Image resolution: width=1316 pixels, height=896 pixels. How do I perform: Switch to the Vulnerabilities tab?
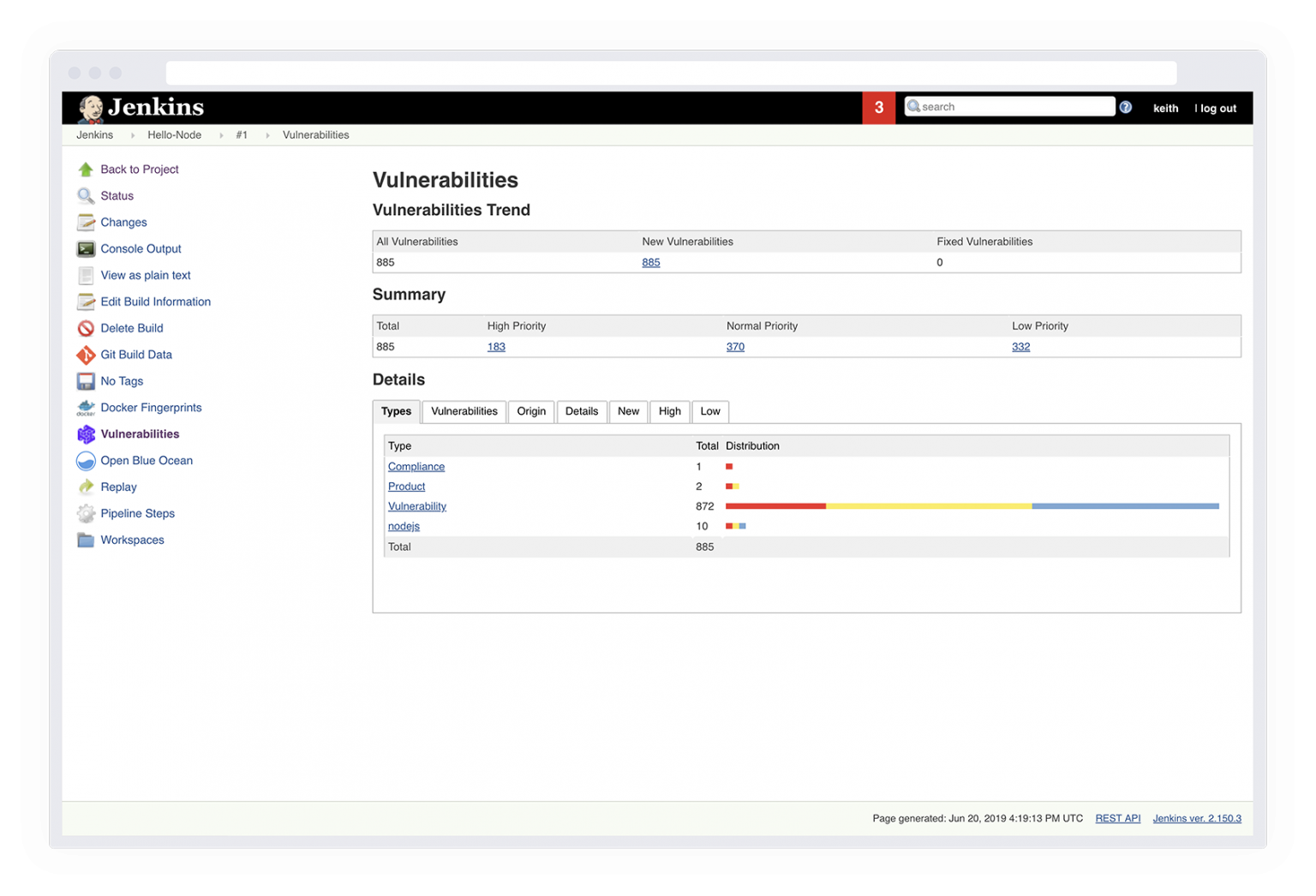tap(464, 411)
